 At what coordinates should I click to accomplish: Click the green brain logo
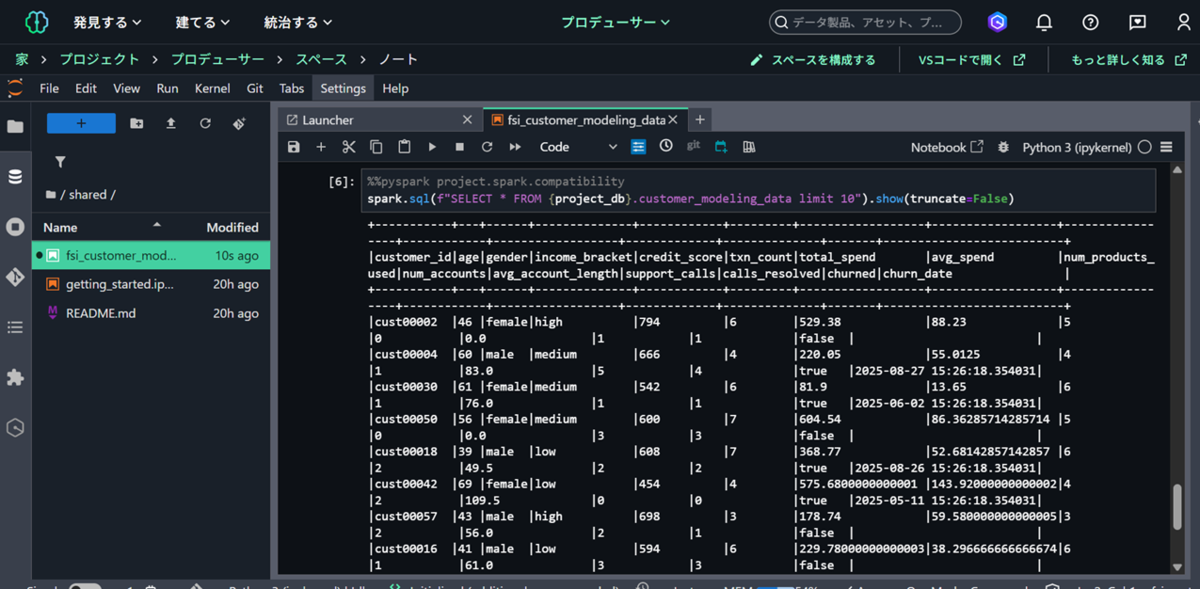(36, 22)
